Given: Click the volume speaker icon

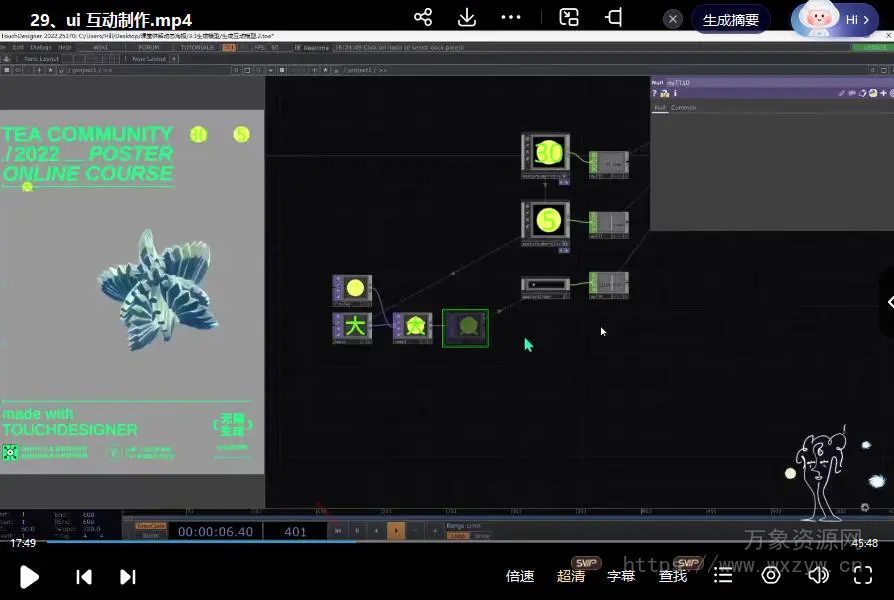Looking at the screenshot, I should (x=818, y=576).
